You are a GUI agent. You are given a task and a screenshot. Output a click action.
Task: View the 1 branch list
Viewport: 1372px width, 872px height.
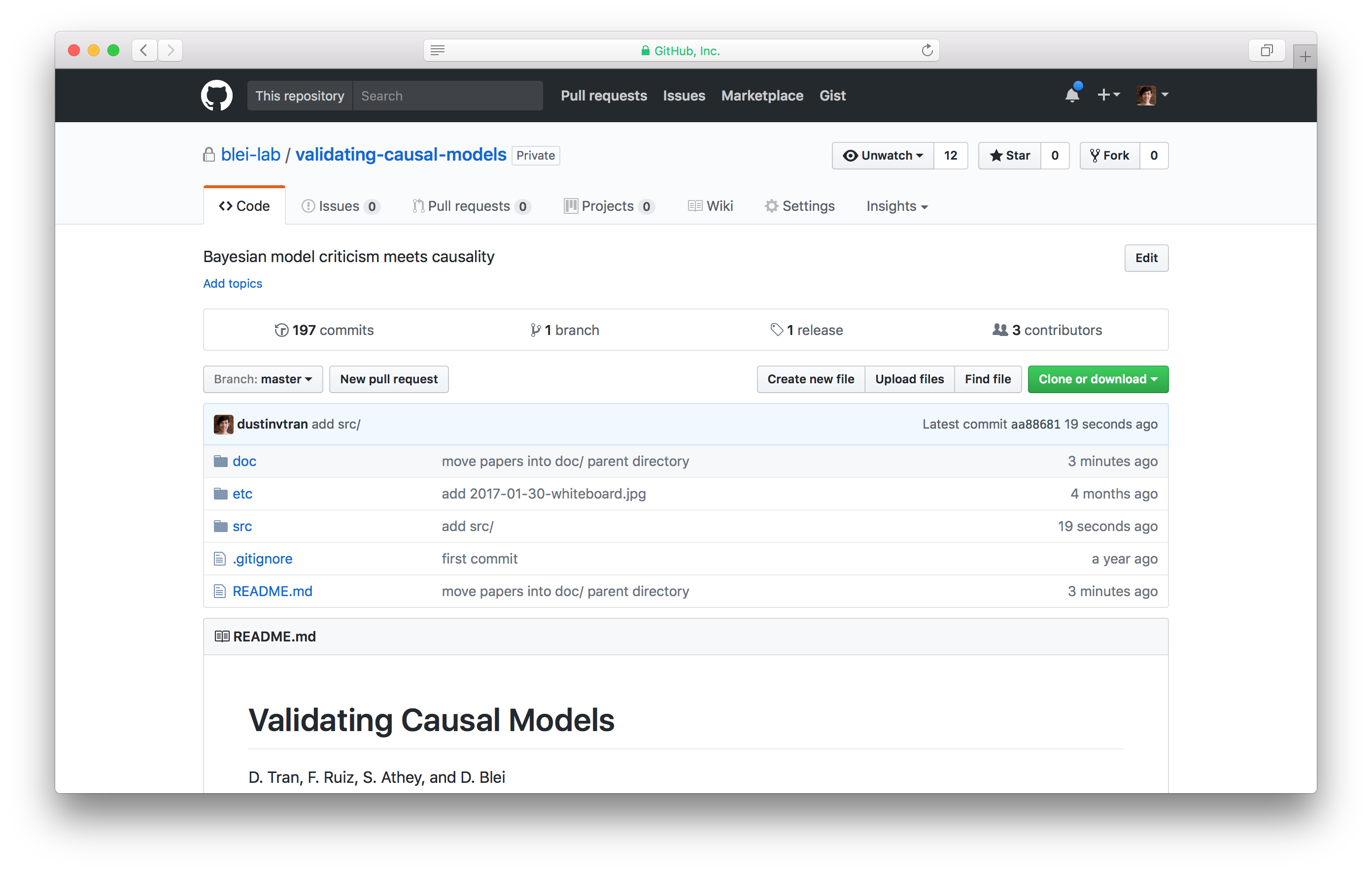[x=564, y=330]
